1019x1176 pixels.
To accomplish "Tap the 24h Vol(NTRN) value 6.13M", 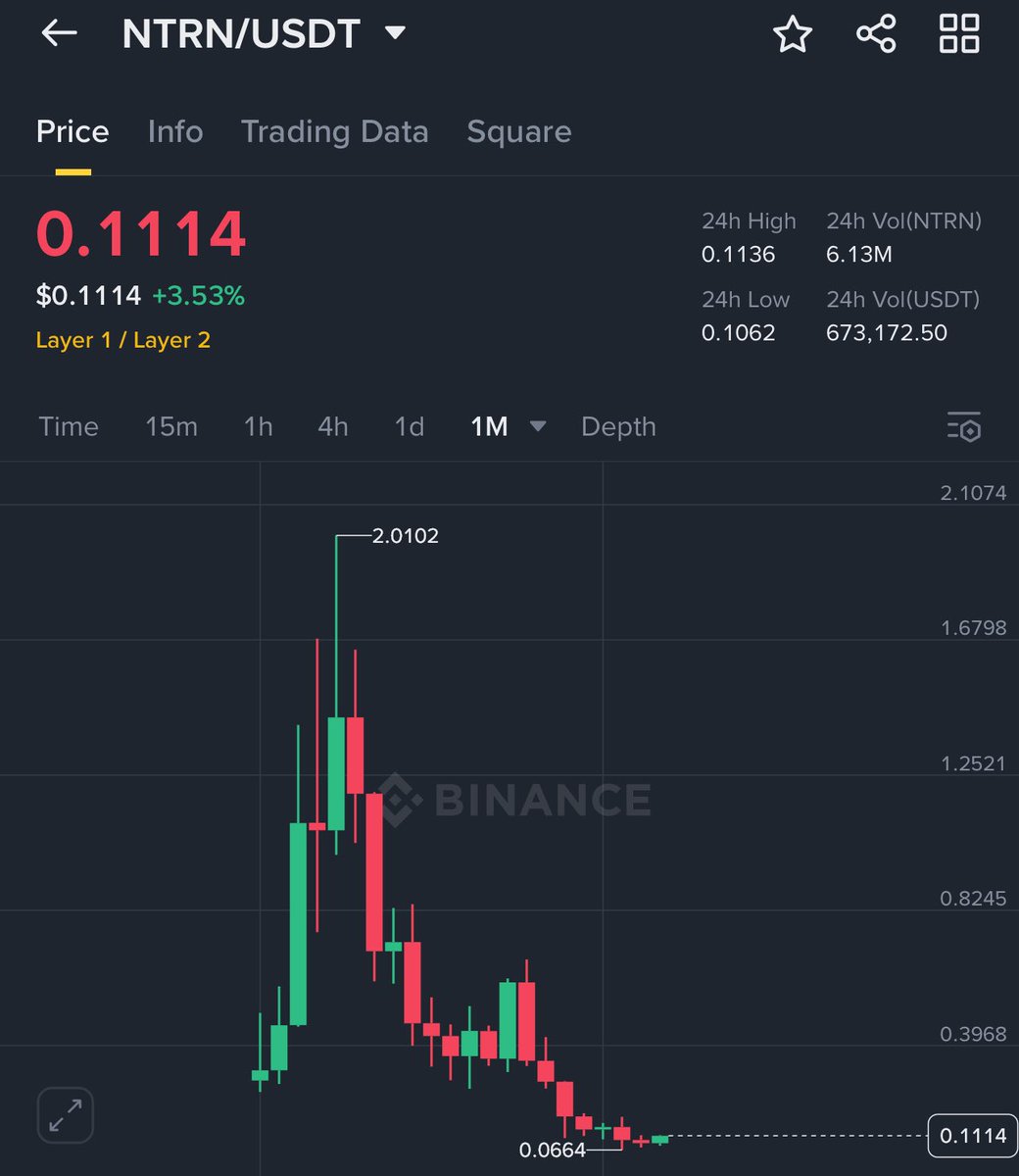I will pos(859,255).
